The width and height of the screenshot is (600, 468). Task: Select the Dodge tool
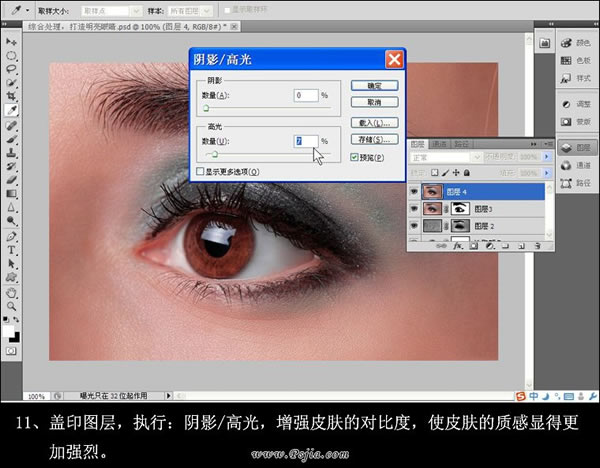tap(11, 221)
